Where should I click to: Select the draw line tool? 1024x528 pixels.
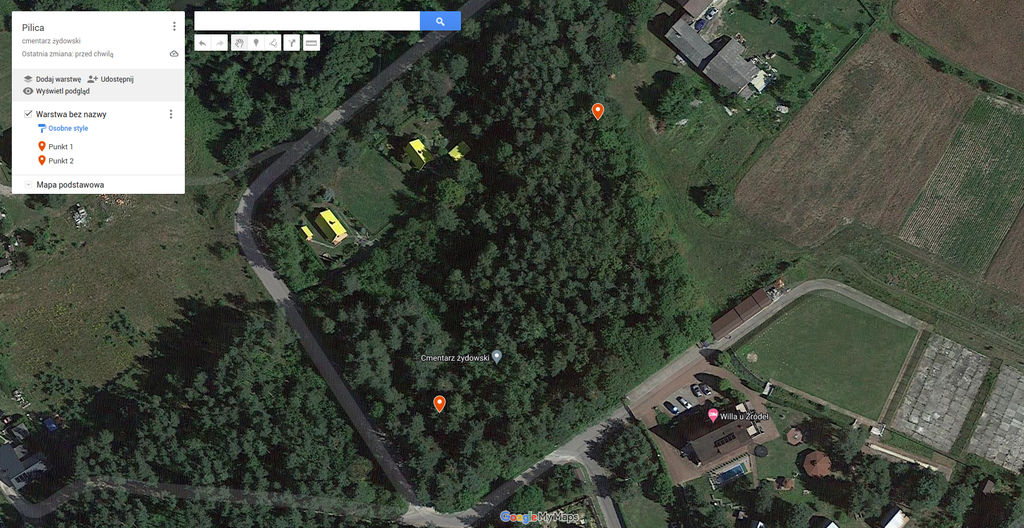(x=273, y=43)
